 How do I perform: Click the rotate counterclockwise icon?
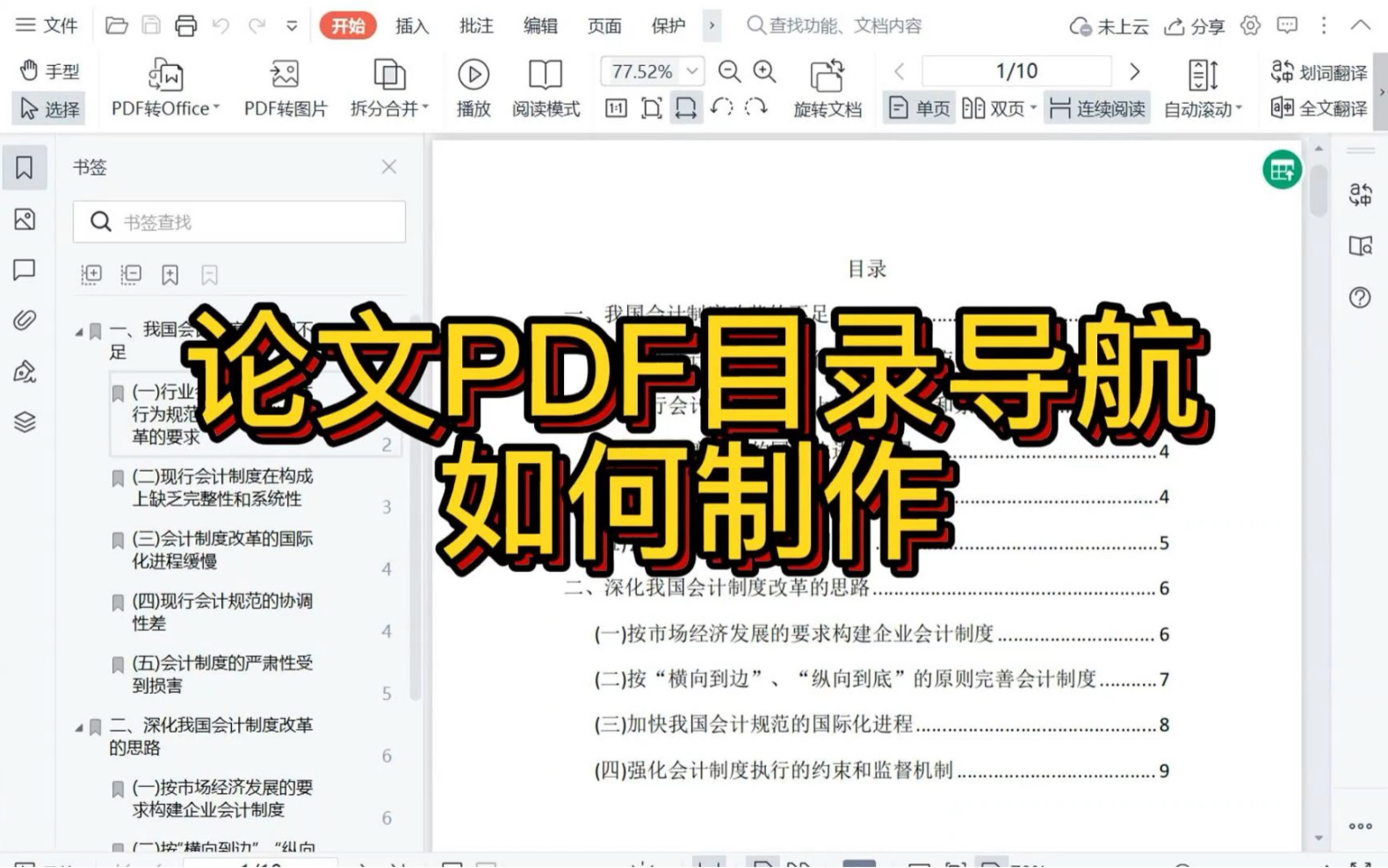point(721,108)
